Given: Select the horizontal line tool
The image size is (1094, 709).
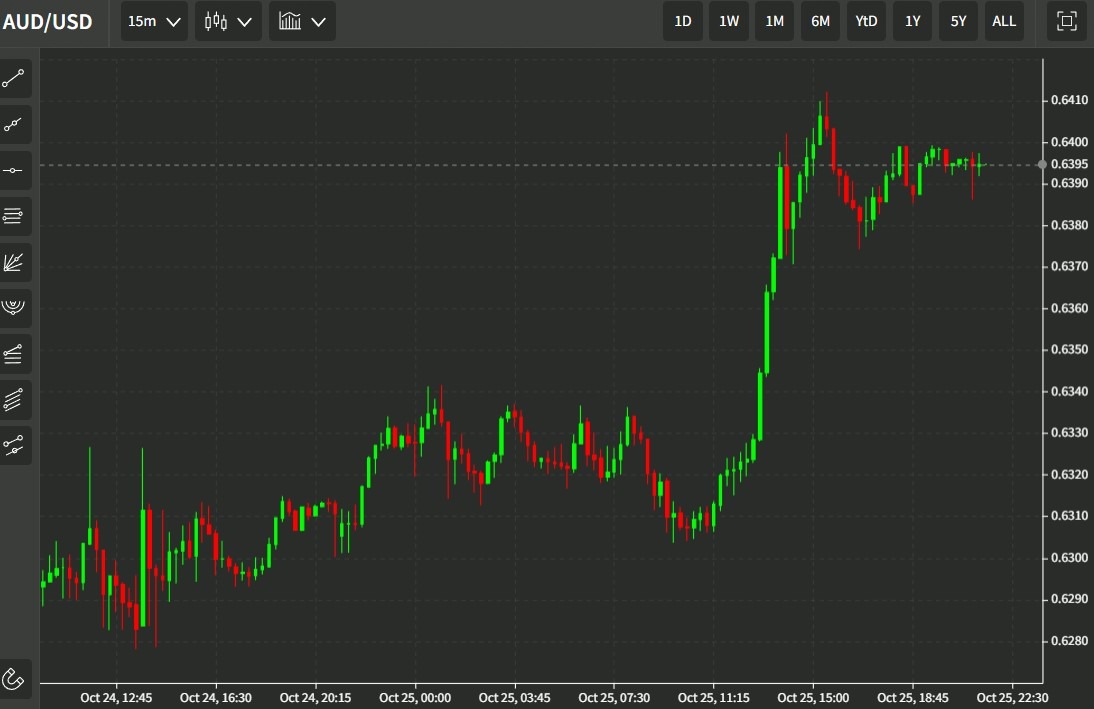Looking at the screenshot, I should coord(14,170).
